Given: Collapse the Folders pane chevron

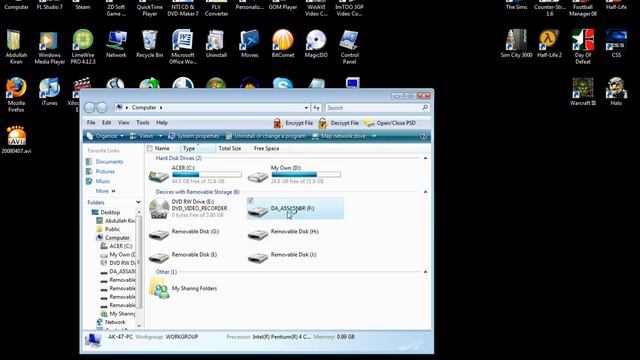Looking at the screenshot, I should [x=138, y=202].
